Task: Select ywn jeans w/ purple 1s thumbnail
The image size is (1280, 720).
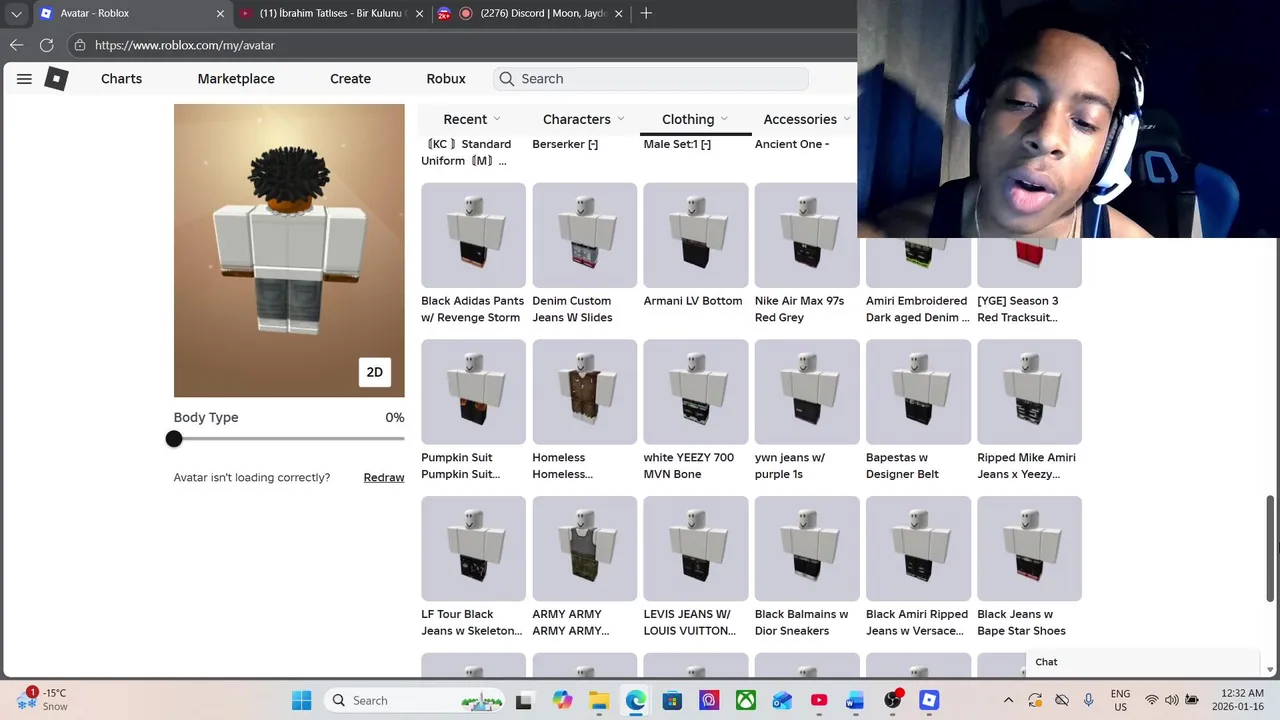Action: [807, 392]
